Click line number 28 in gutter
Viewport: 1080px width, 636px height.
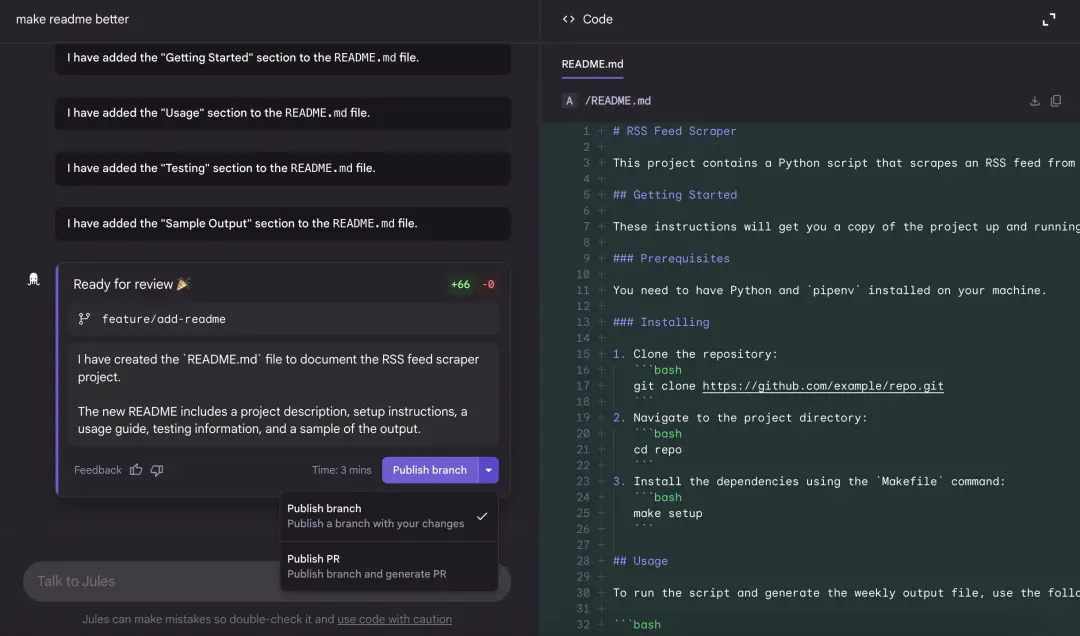pos(583,561)
